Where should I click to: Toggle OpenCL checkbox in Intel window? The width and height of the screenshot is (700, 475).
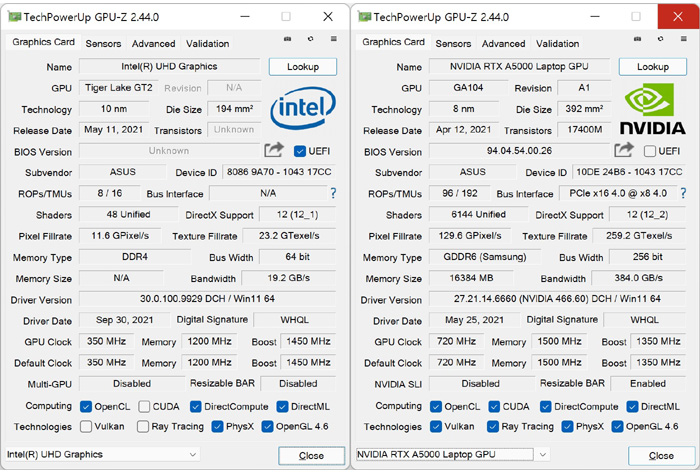(x=86, y=407)
